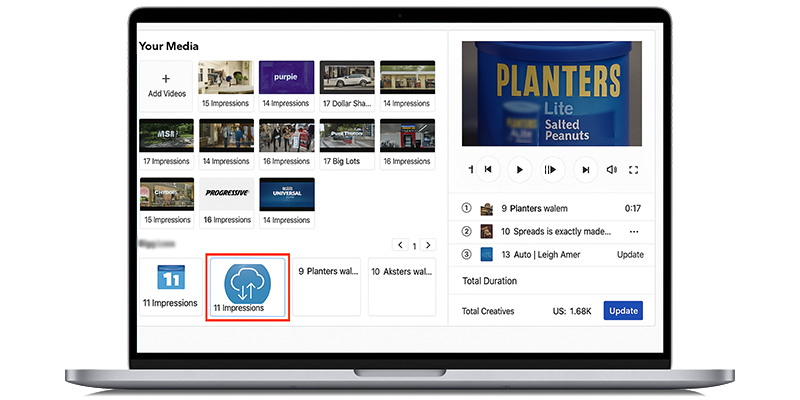This screenshot has height=400, width=800.
Task: Click blue thumbnail icon of Auto row
Action: pos(487,255)
